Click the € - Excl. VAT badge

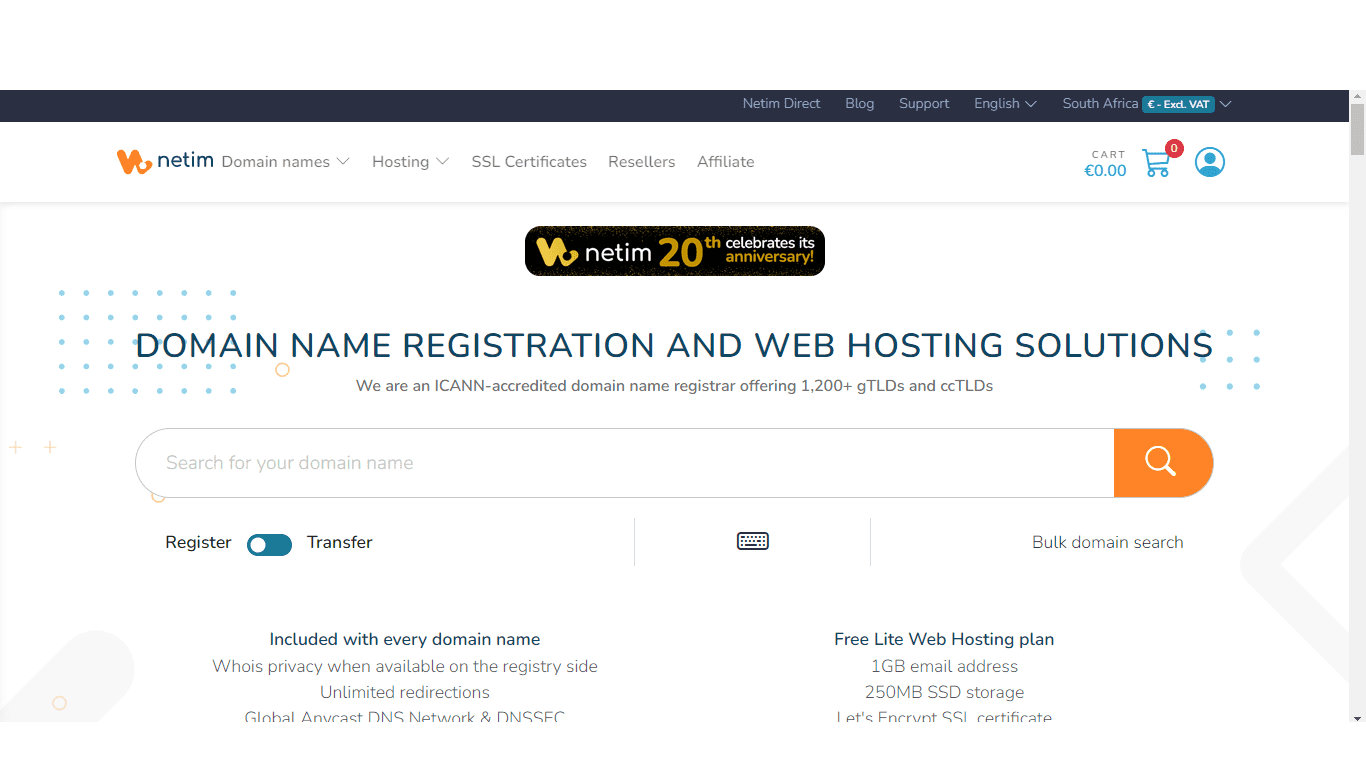click(x=1178, y=104)
